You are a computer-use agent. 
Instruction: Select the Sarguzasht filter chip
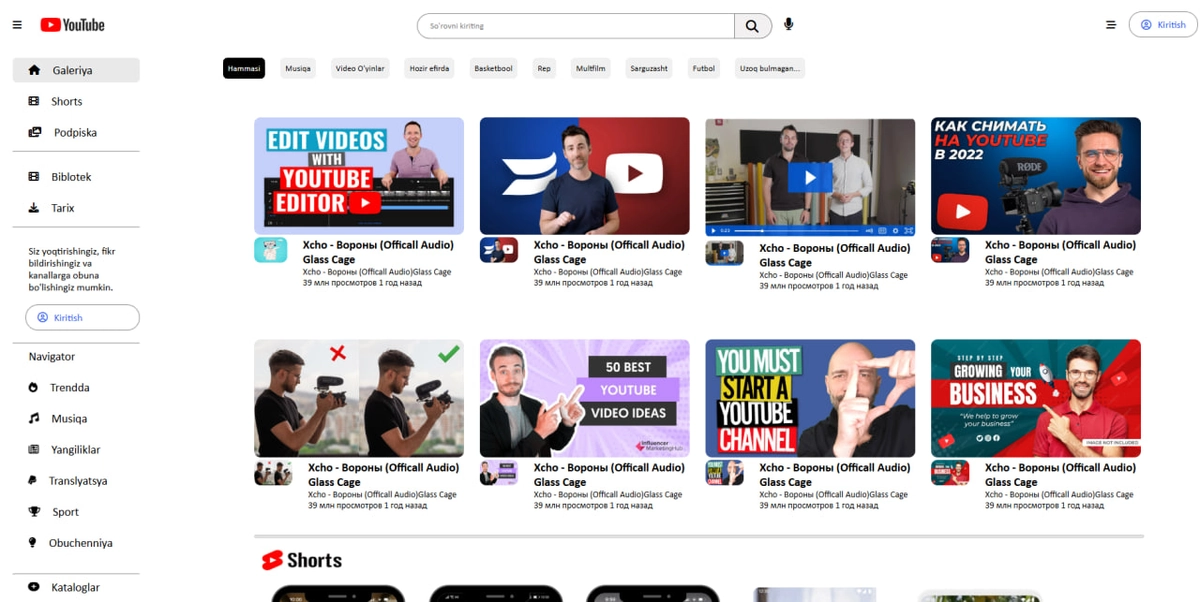click(649, 68)
